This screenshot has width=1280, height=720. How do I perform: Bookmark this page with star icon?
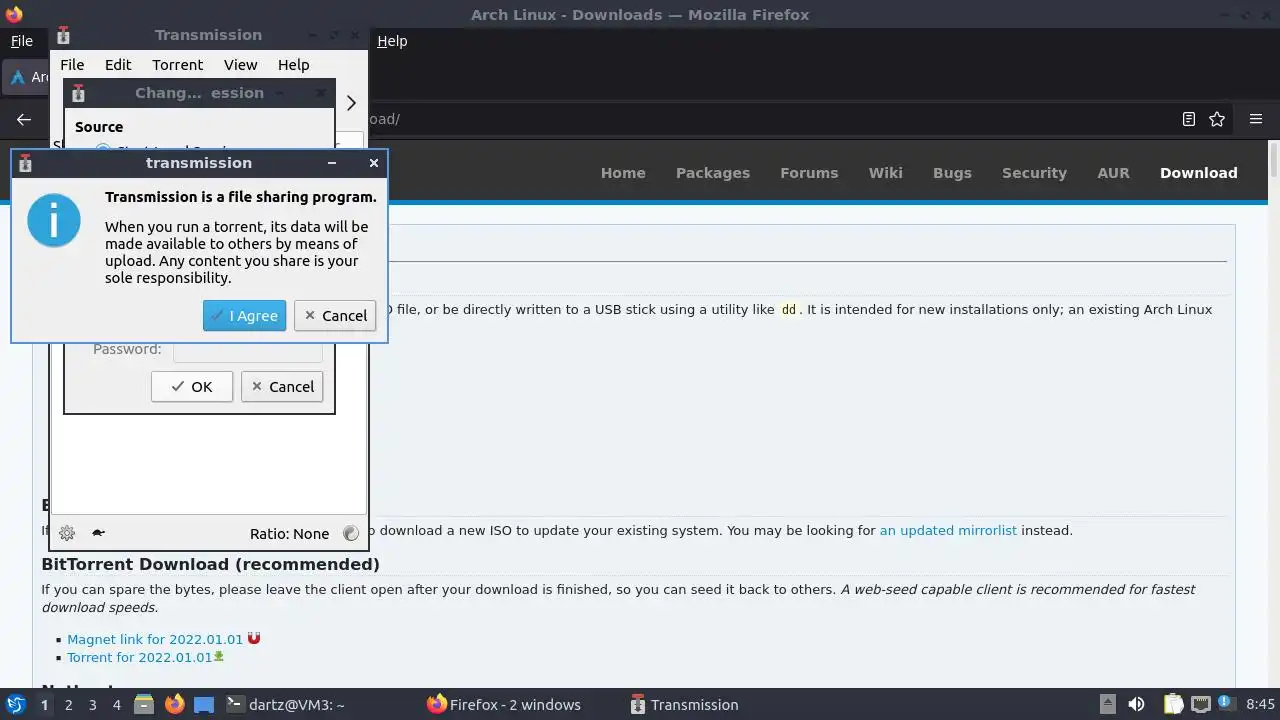(1217, 119)
